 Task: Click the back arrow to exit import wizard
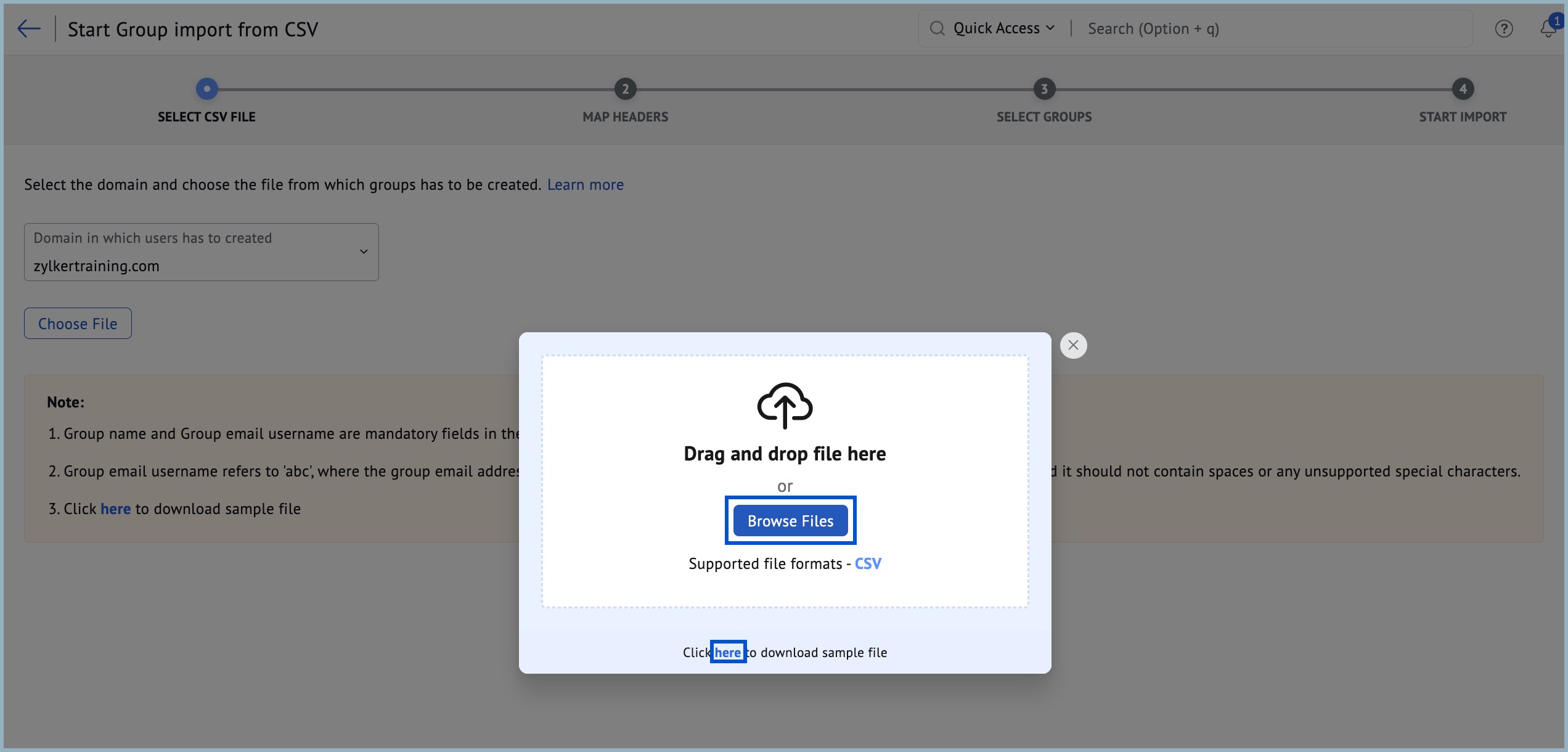pos(28,28)
